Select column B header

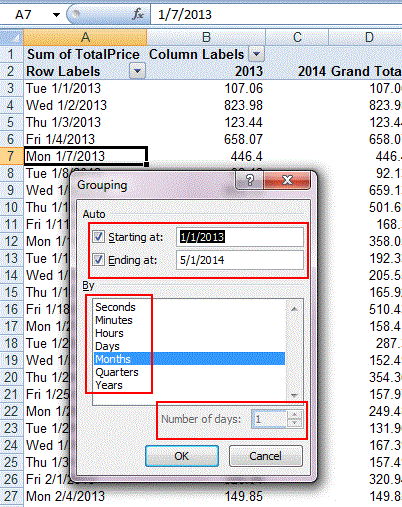206,37
